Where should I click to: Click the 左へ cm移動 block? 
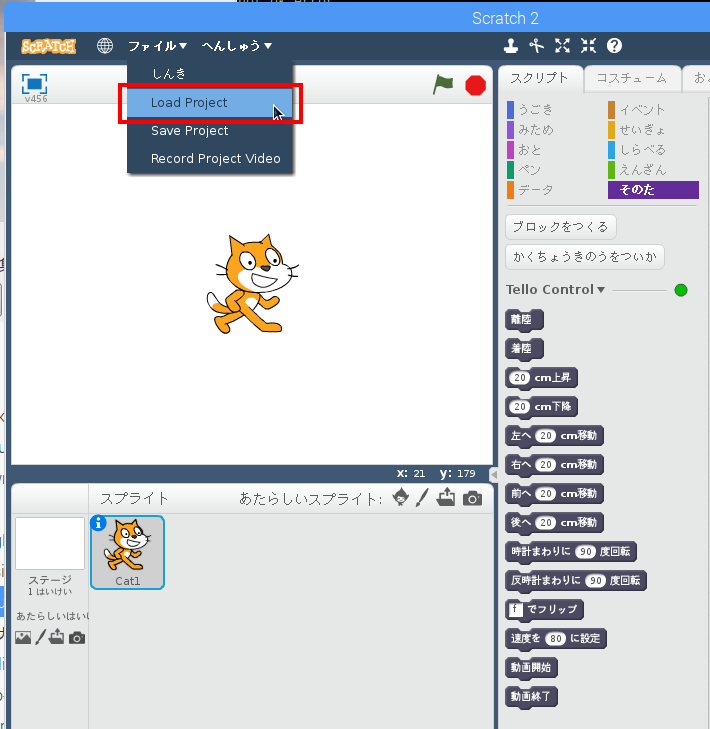554,436
